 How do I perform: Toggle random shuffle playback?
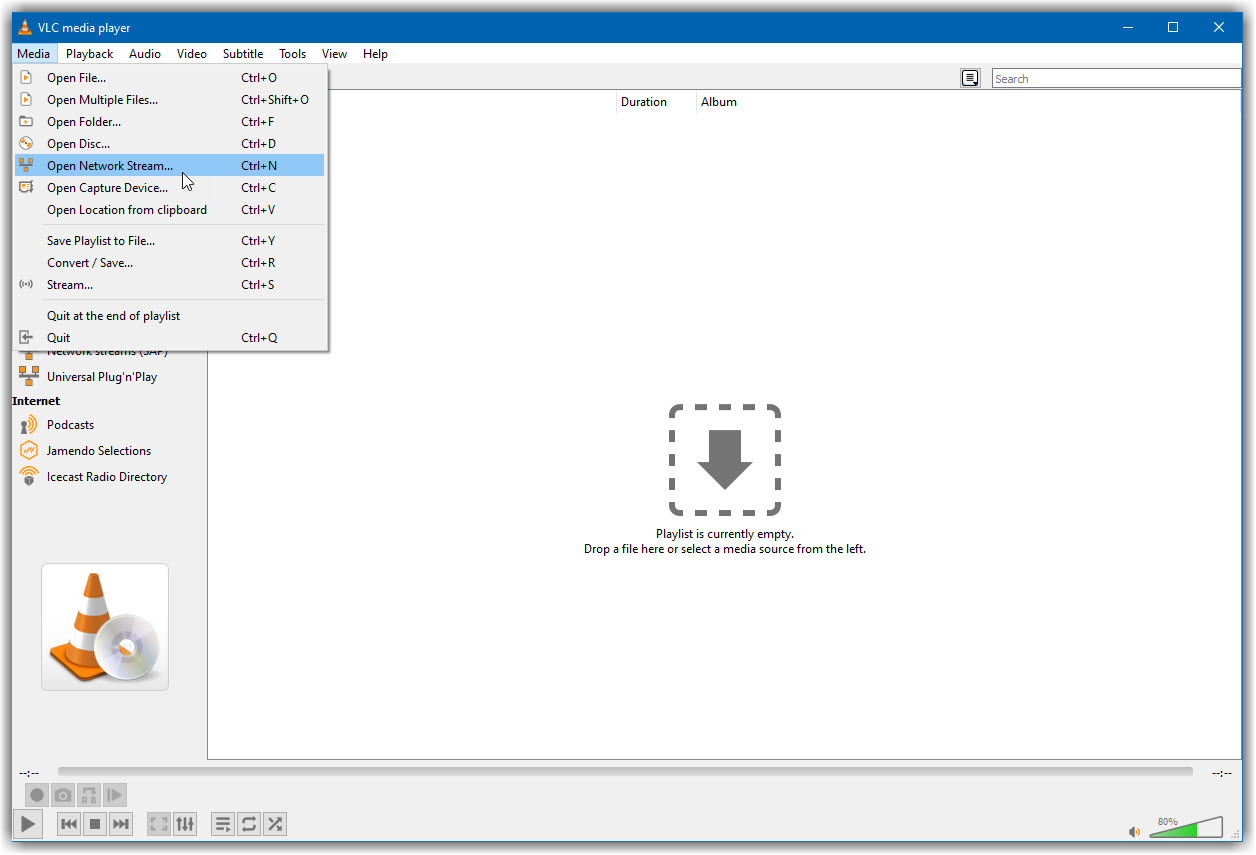[x=275, y=824]
